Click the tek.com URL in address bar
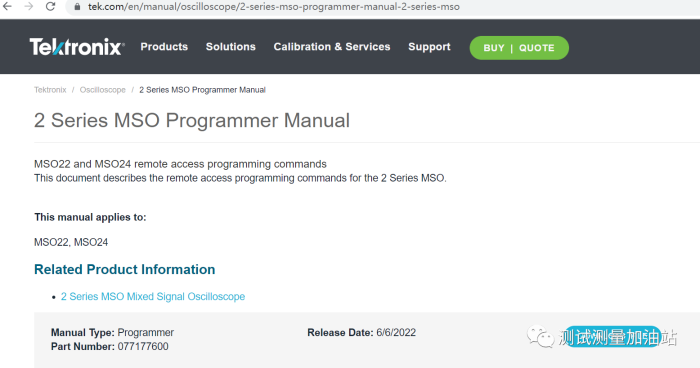700x368 pixels. pos(274,7)
